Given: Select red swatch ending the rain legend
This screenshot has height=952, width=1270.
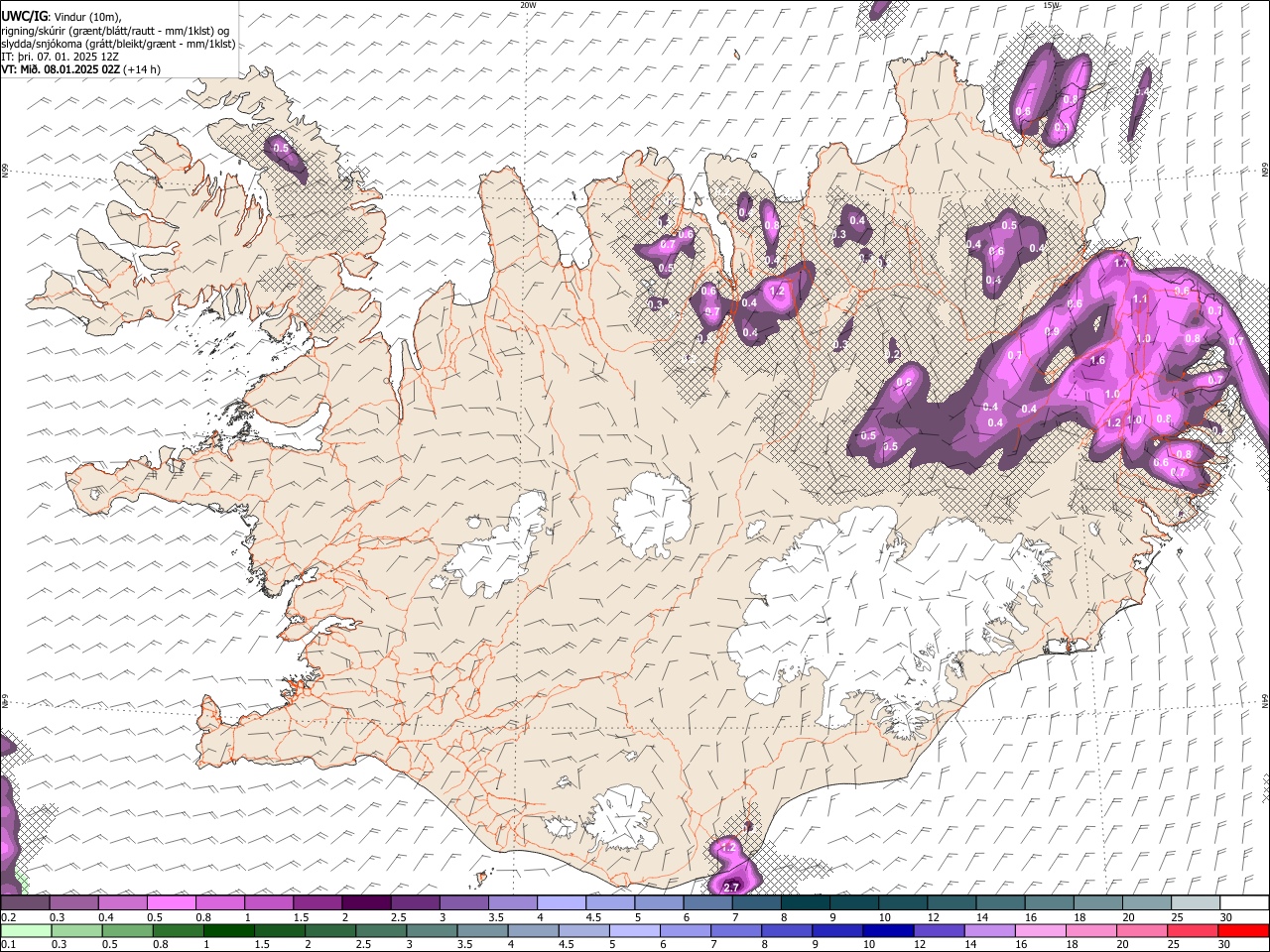Looking at the screenshot, I should coord(1243,931).
